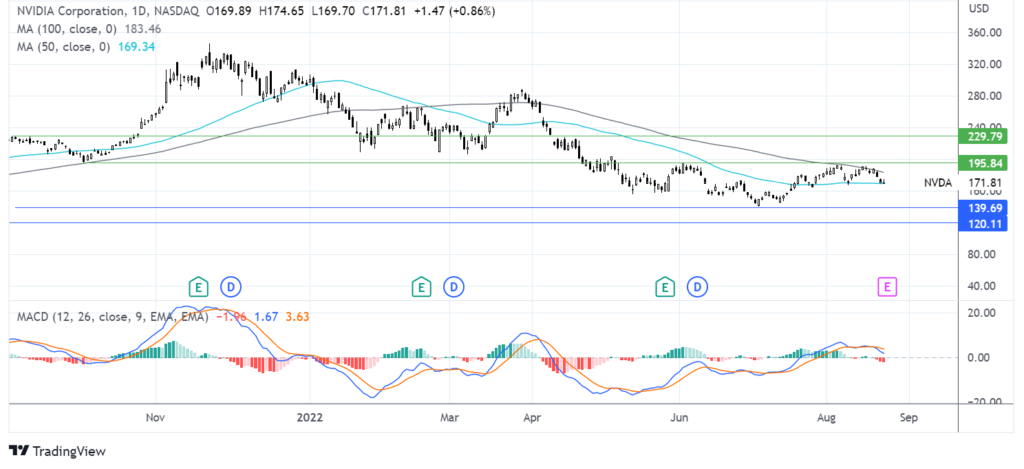Click the MACD signal value 3.63

point(296,317)
